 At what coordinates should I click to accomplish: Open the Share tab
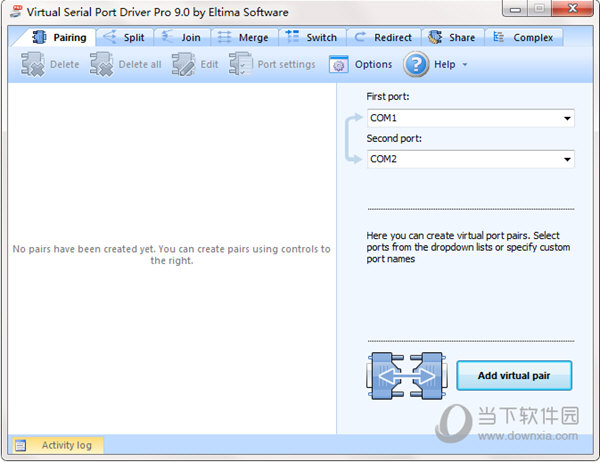pos(453,38)
